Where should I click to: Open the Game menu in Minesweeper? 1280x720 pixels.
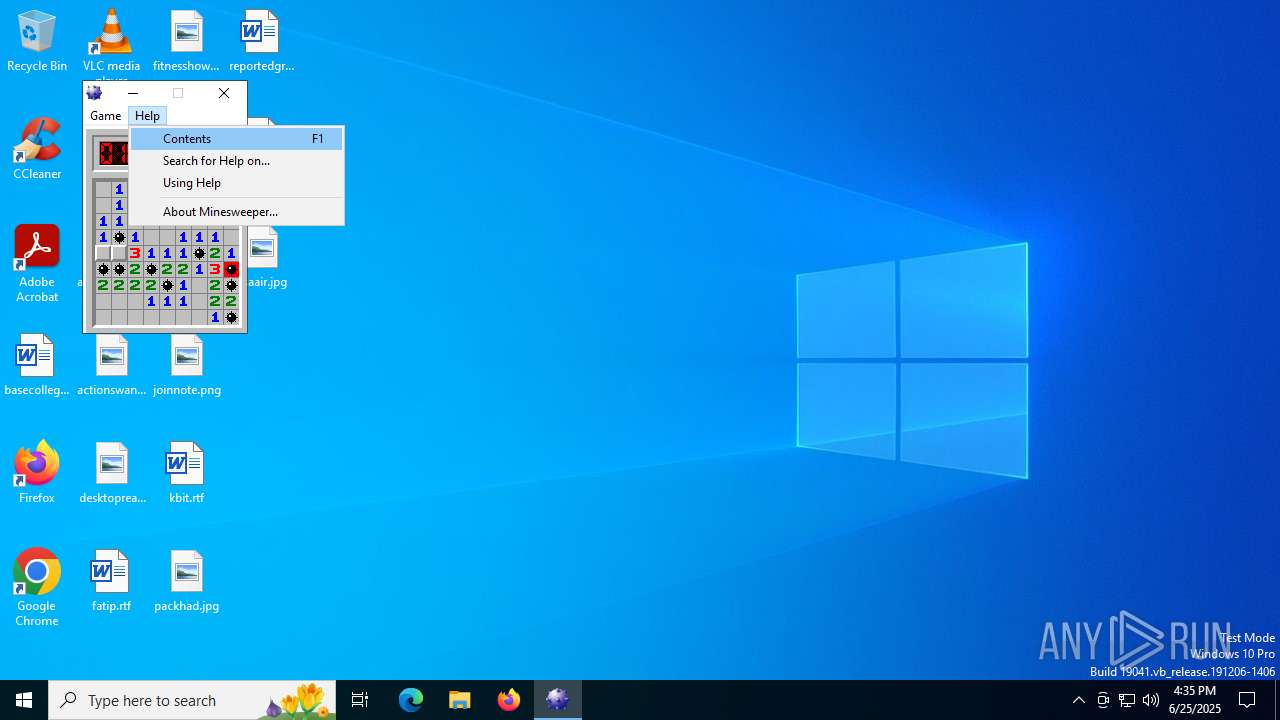tap(105, 116)
